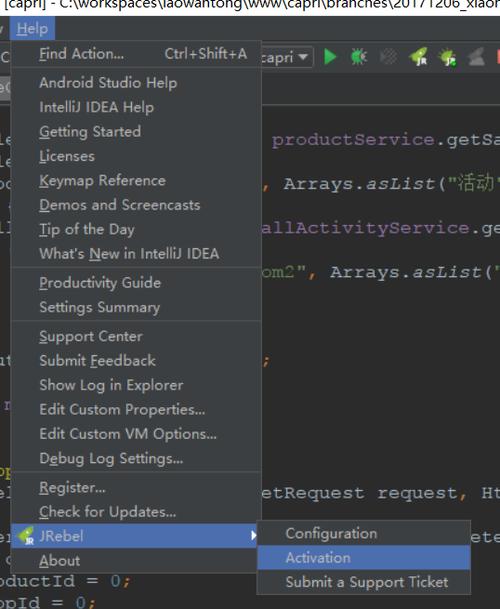Click the JRebel icon in Help menu
The height and width of the screenshot is (609, 500).
pyautogui.click(x=26, y=536)
